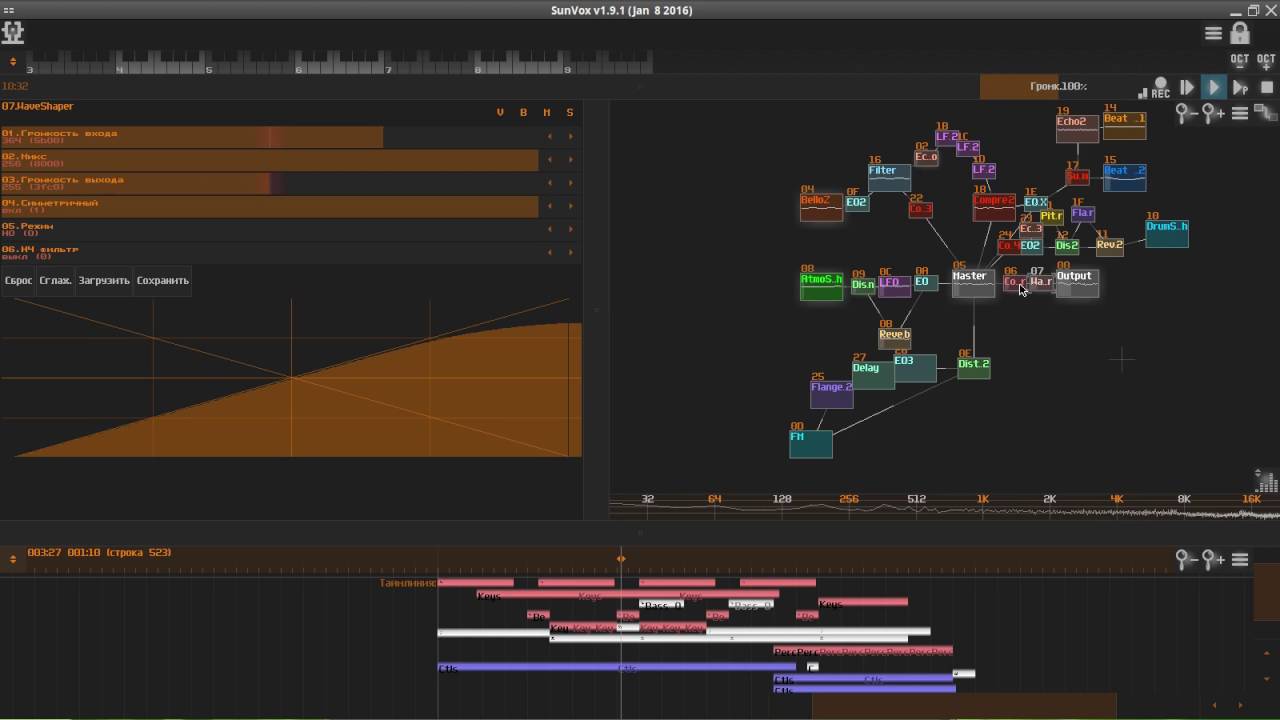1280x720 pixels.
Task: Click the hamburger preferences icon beside the lock
Action: (1213, 33)
